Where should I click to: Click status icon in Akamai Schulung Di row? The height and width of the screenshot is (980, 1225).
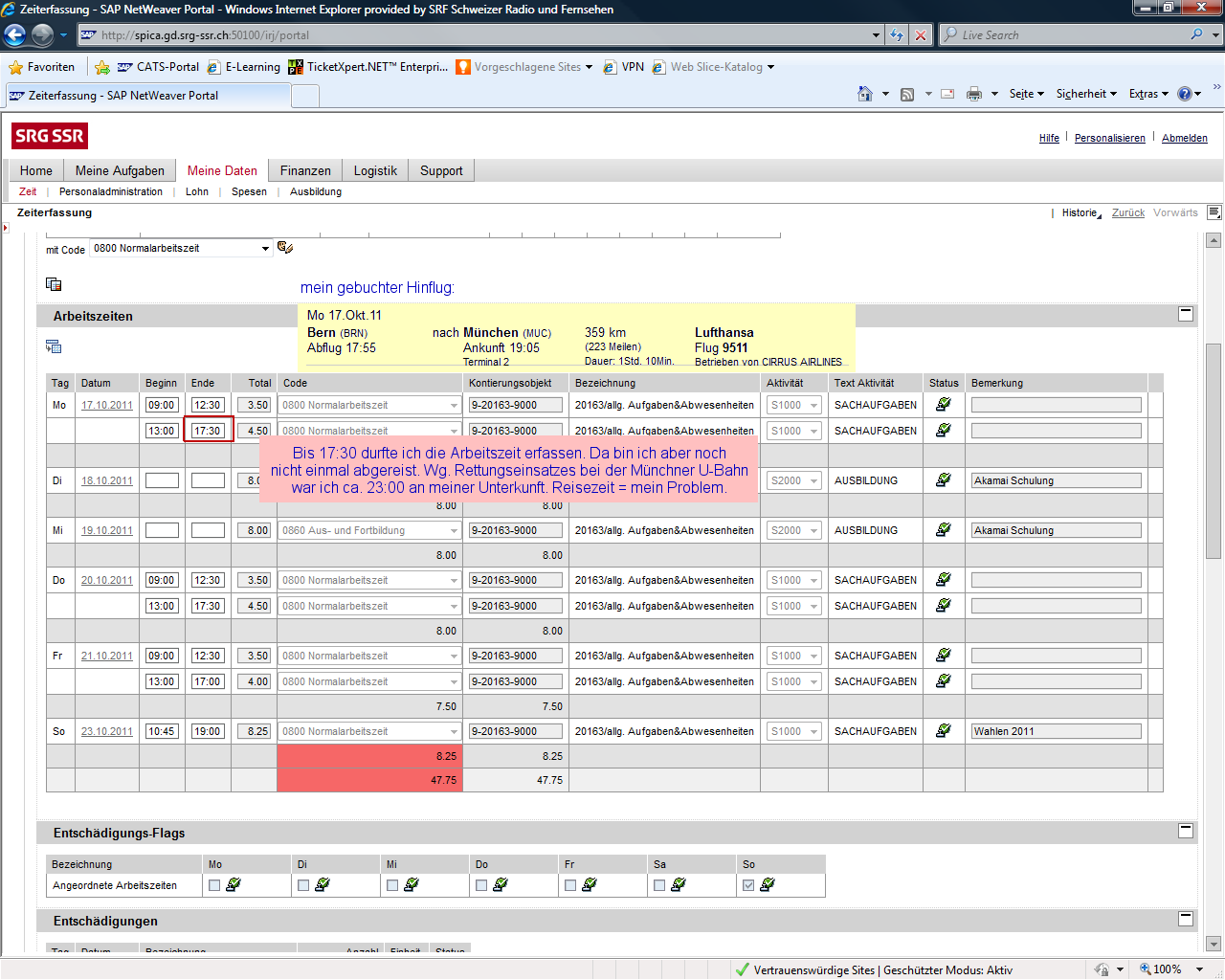coord(944,480)
